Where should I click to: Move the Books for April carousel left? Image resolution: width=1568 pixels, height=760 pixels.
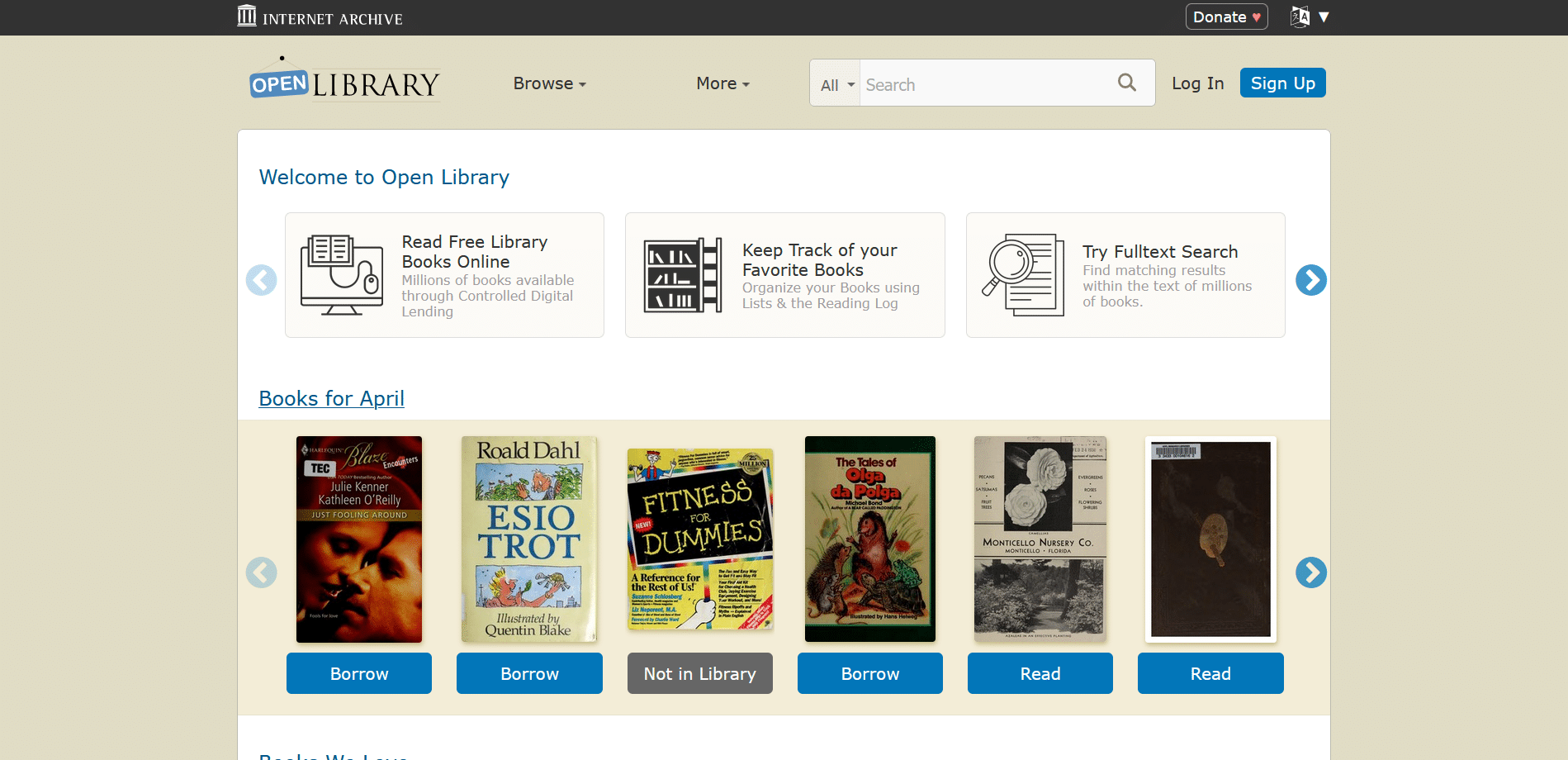(x=262, y=572)
